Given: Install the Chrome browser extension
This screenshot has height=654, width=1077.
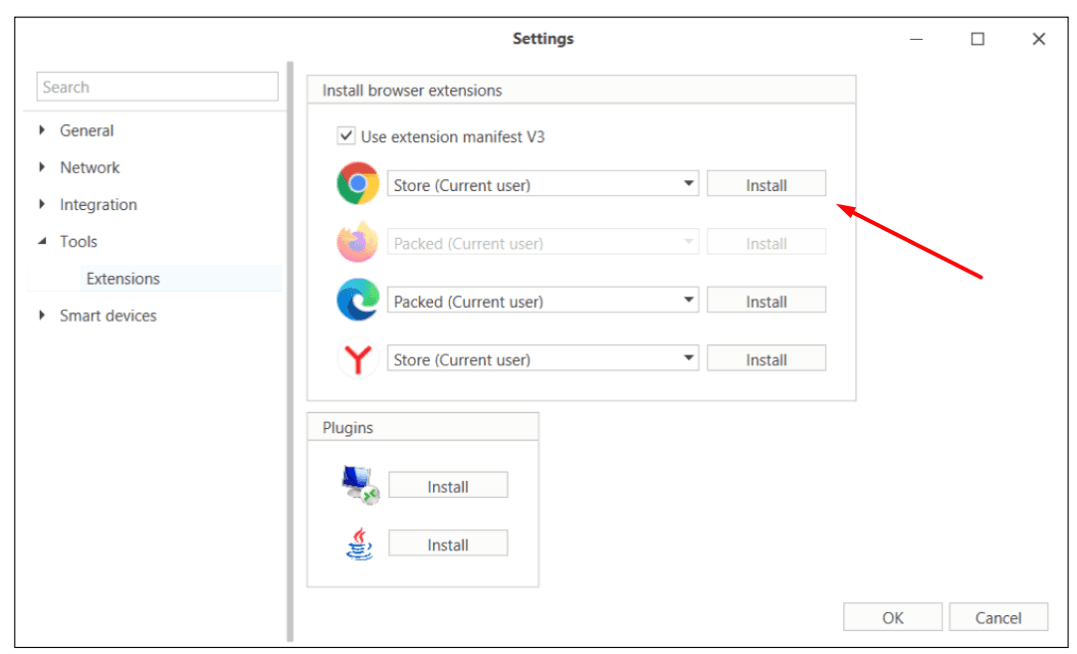Looking at the screenshot, I should pyautogui.click(x=766, y=185).
